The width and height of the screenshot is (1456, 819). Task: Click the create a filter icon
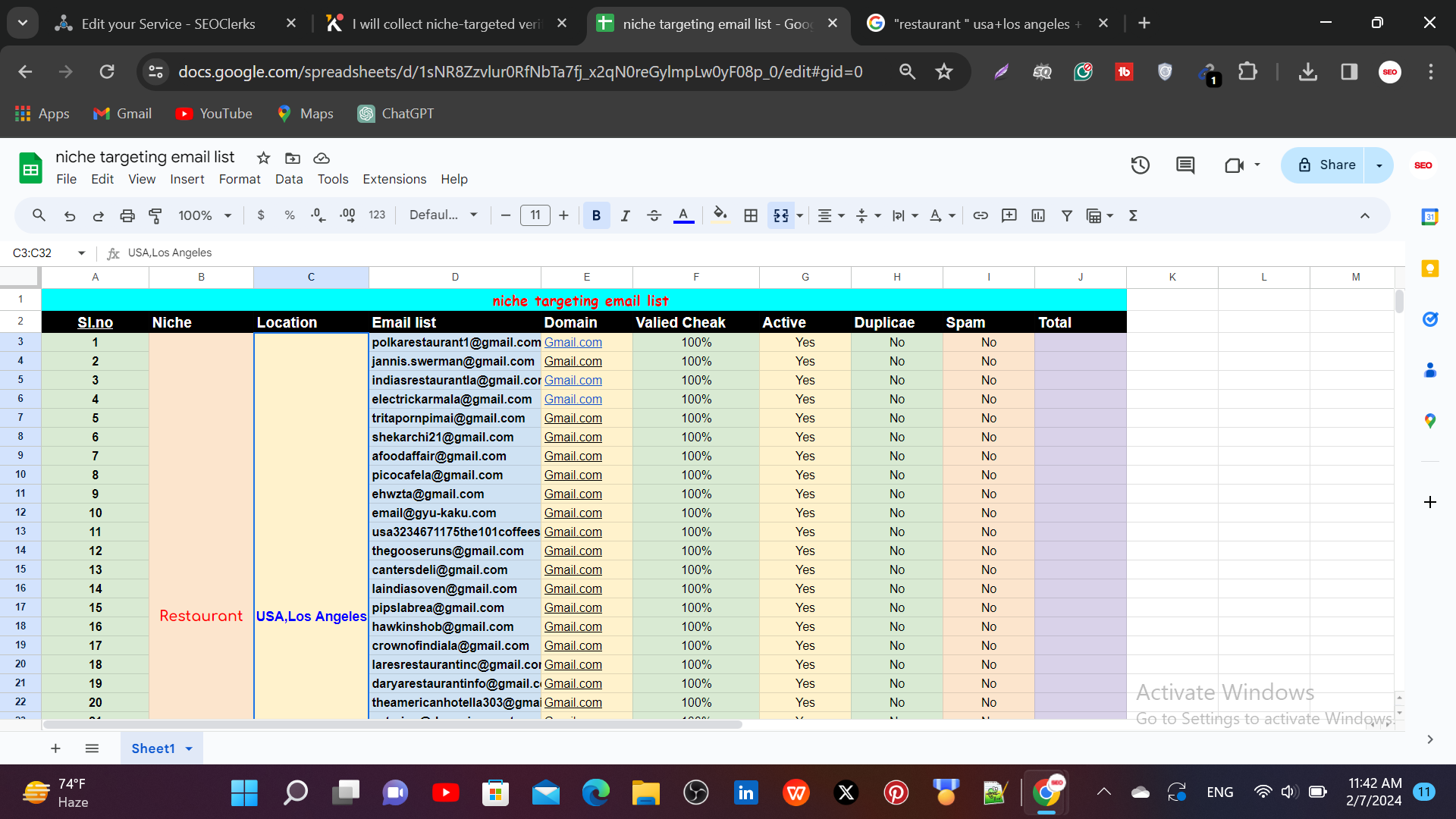click(x=1067, y=216)
